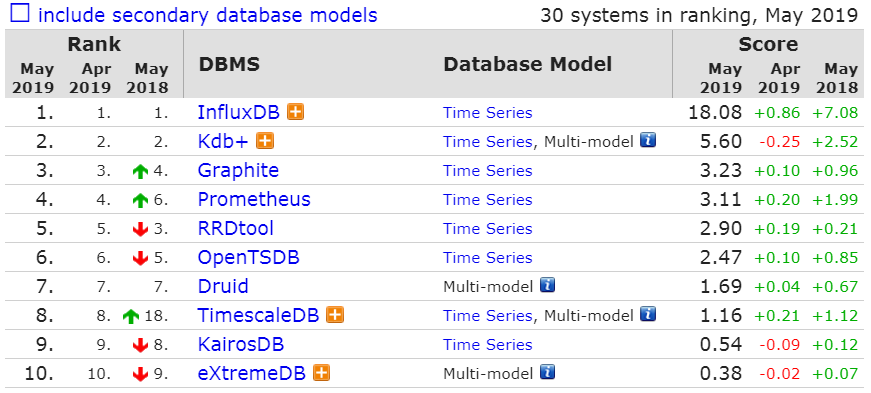Click the orange plus icon next to Kdb+
Screen dimensions: 871x393
pyautogui.click(x=265, y=141)
